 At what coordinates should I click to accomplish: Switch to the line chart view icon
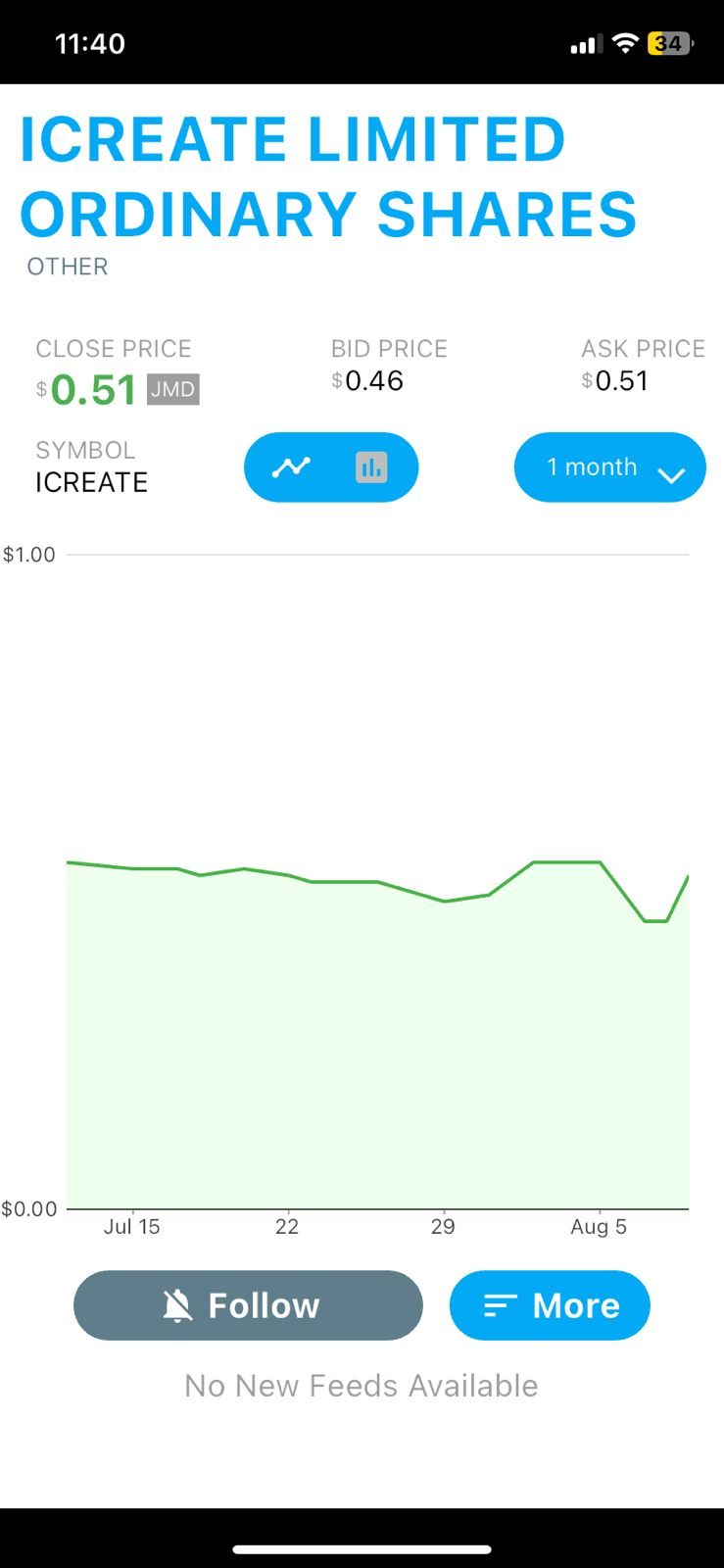click(291, 467)
